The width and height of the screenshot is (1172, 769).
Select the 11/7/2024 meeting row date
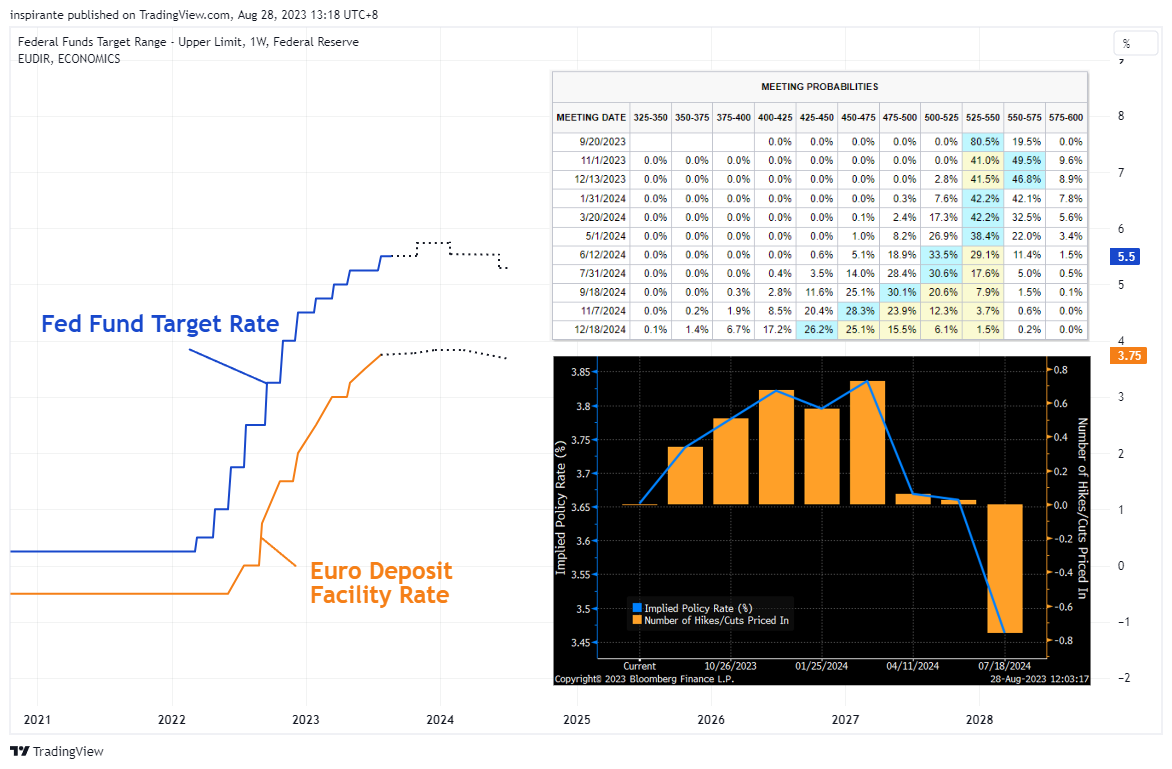click(602, 310)
